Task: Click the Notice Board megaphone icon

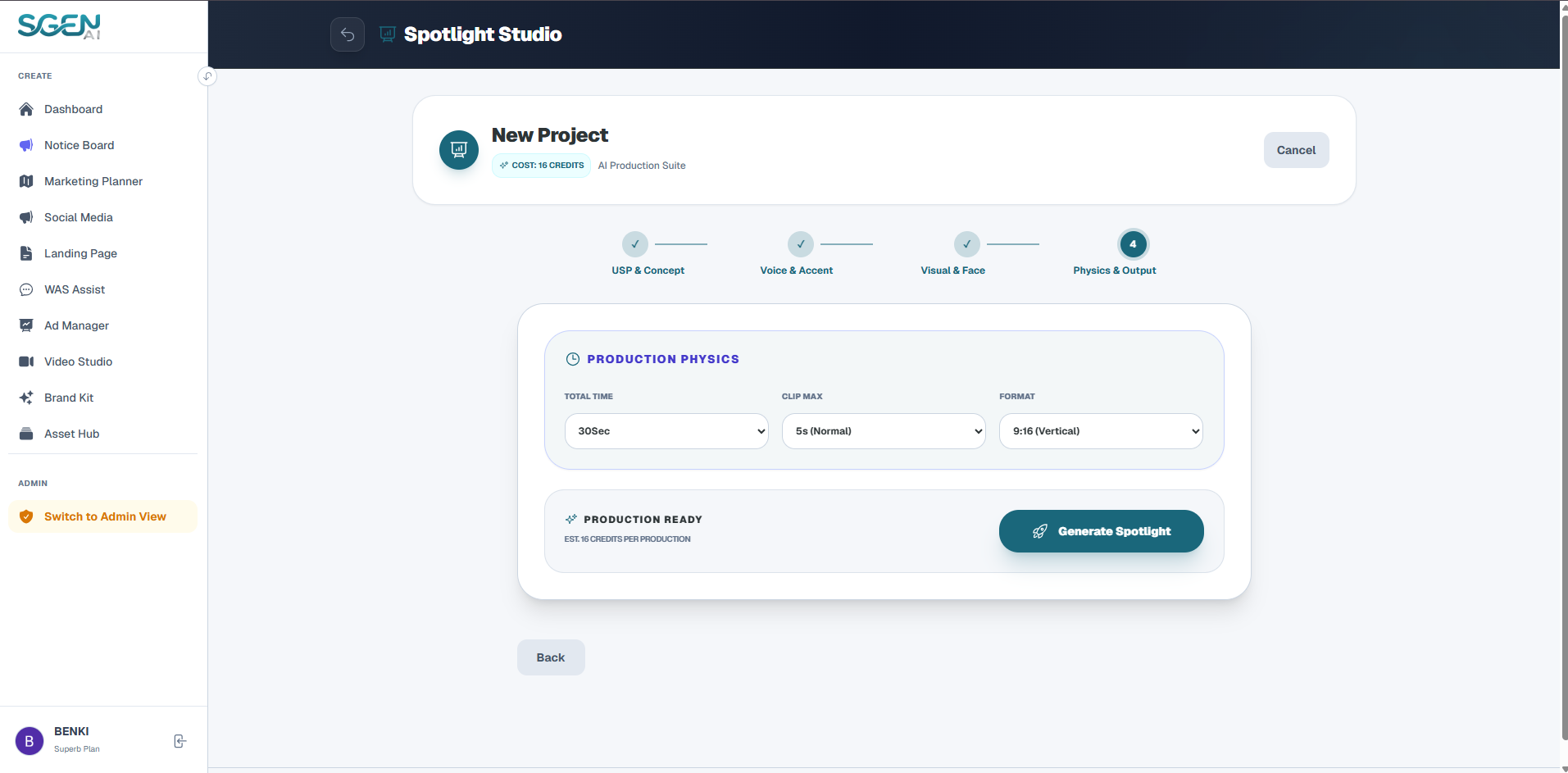Action: pos(26,145)
